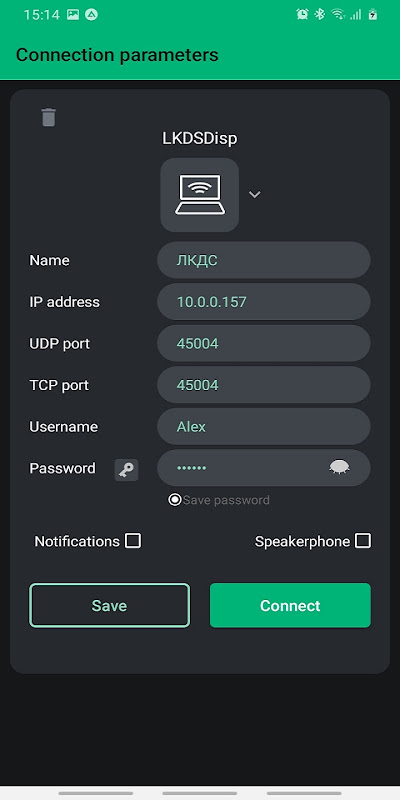Viewport: 400px width, 800px height.
Task: Expand the device icon dropdown chevron
Action: click(x=255, y=194)
